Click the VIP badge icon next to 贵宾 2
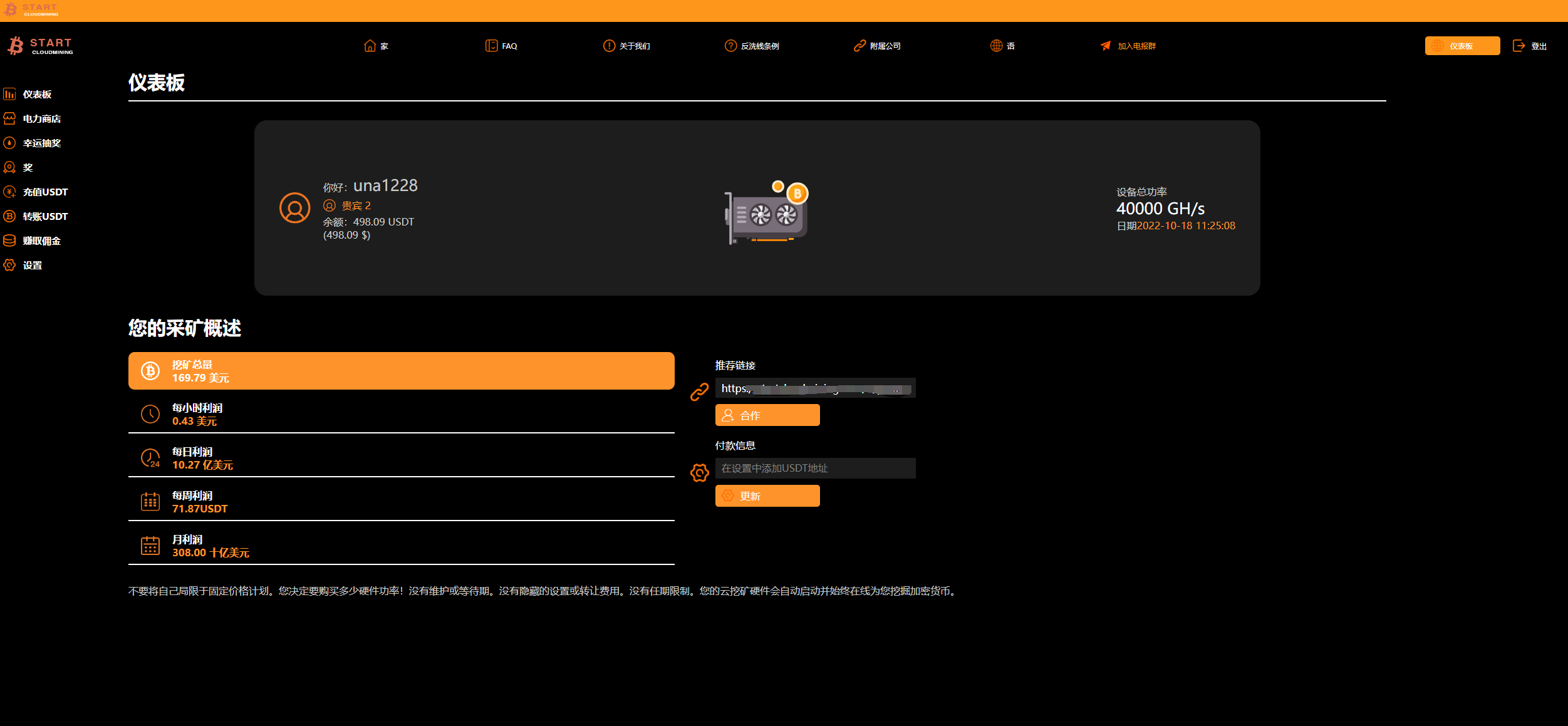This screenshot has width=1568, height=726. point(330,205)
